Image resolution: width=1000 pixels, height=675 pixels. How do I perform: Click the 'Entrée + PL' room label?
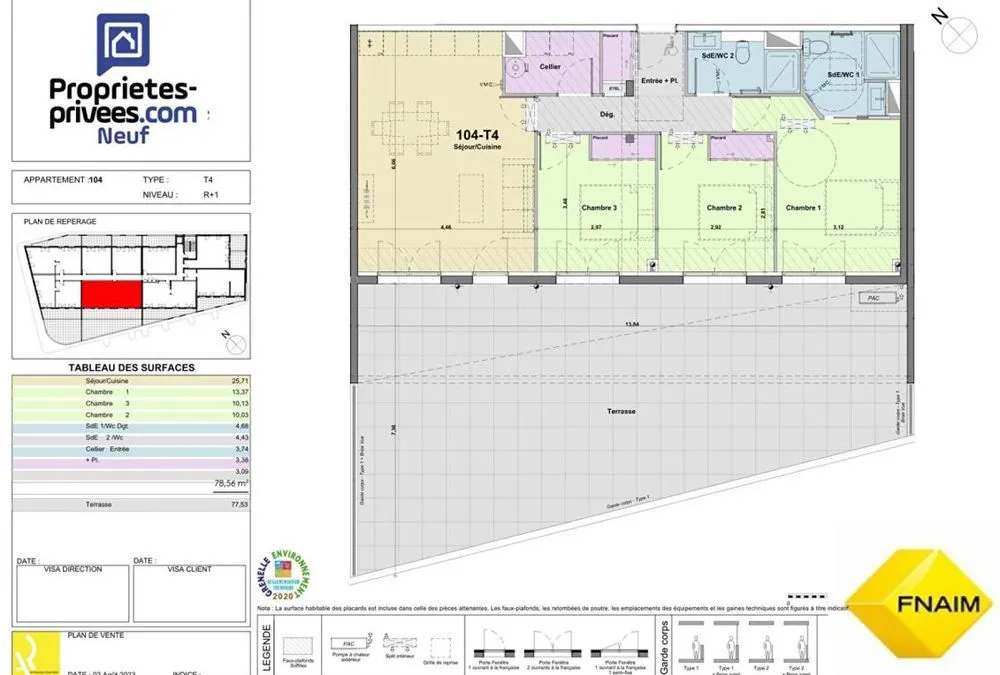[x=659, y=81]
